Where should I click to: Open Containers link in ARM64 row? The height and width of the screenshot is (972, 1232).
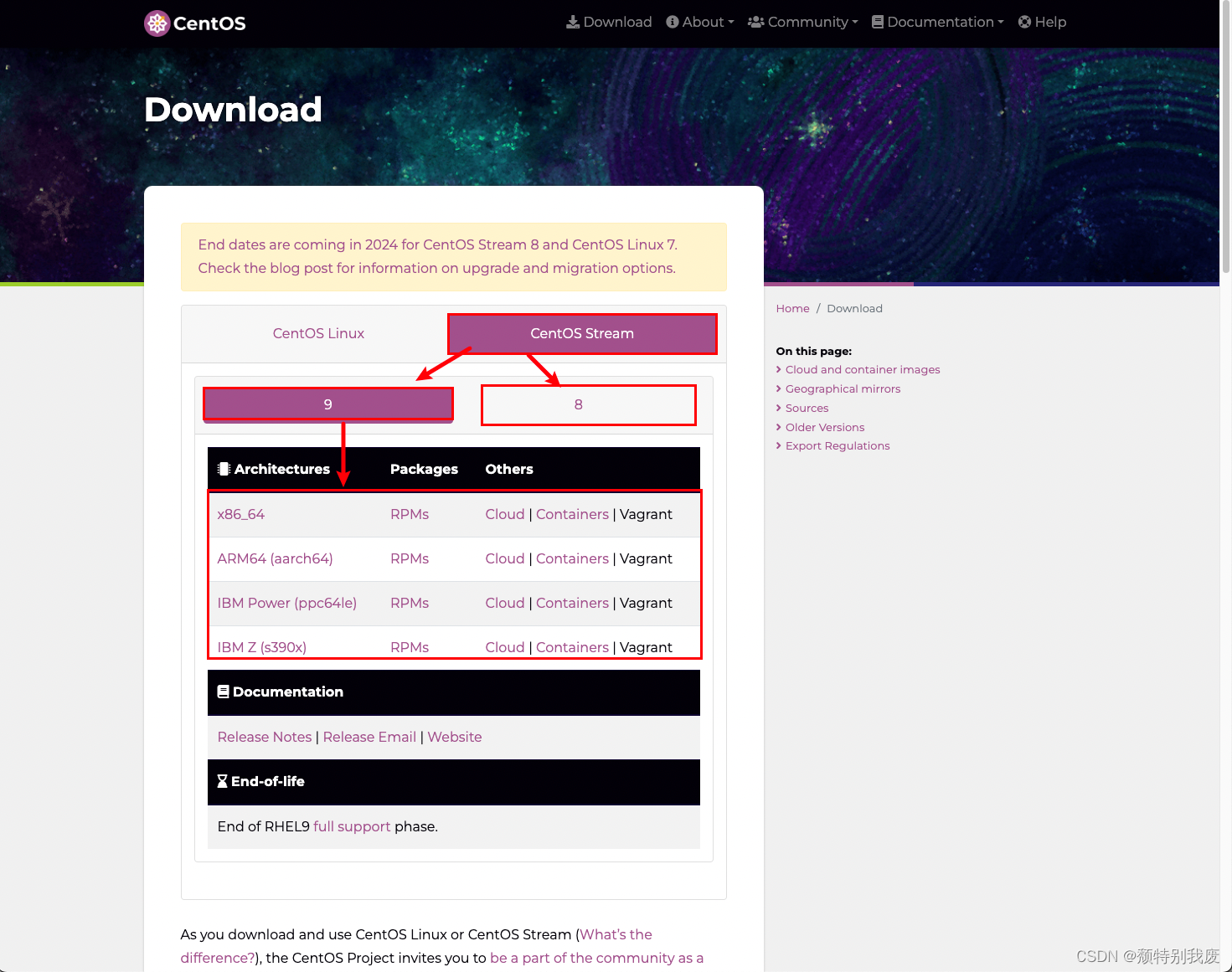click(573, 558)
